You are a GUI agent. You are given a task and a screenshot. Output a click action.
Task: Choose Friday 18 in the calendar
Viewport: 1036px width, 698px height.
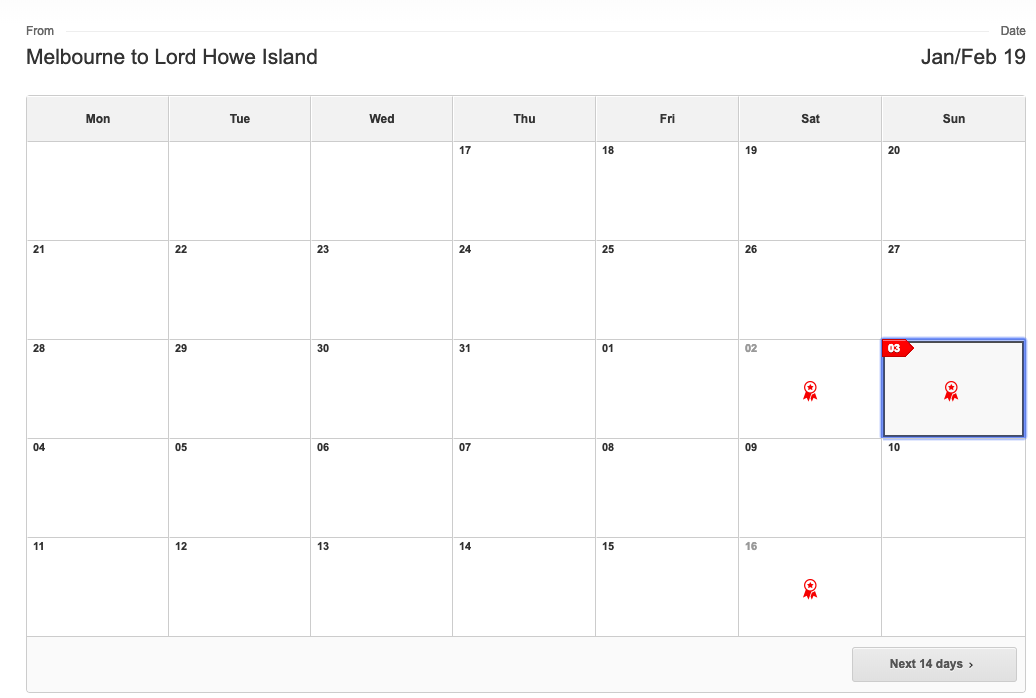pos(667,191)
